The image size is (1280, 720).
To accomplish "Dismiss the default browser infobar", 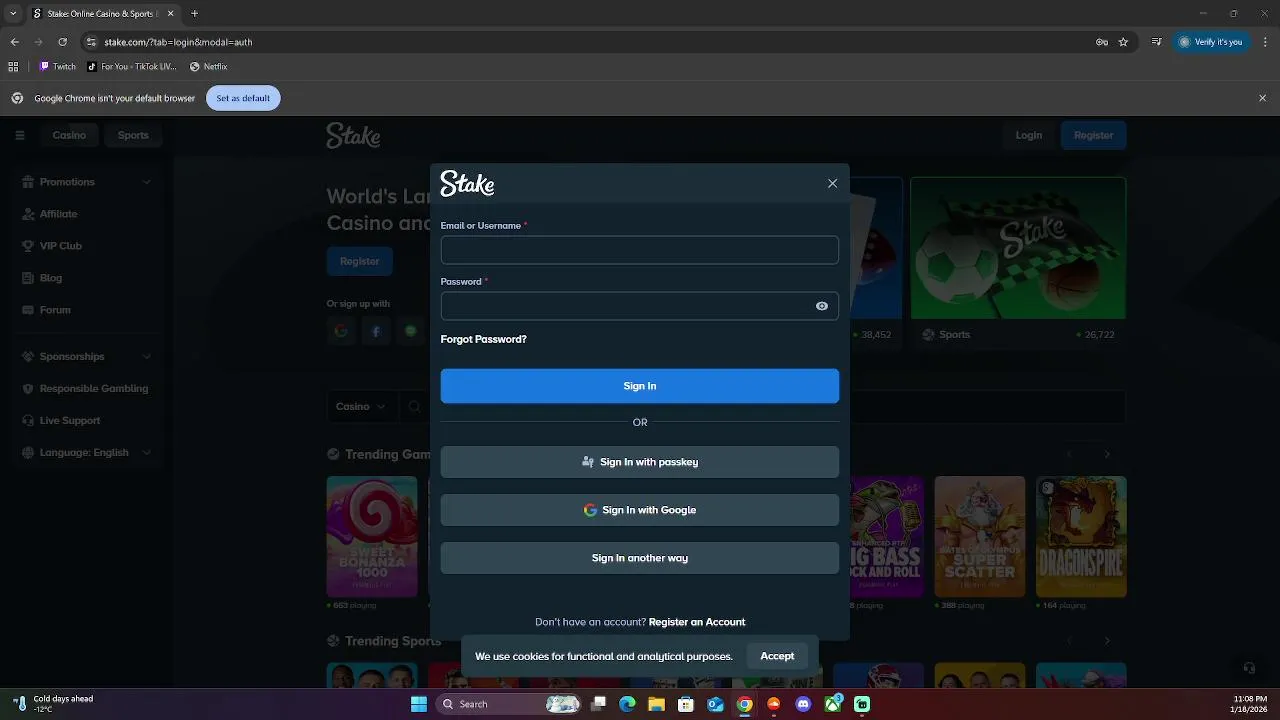I will pyautogui.click(x=1262, y=98).
